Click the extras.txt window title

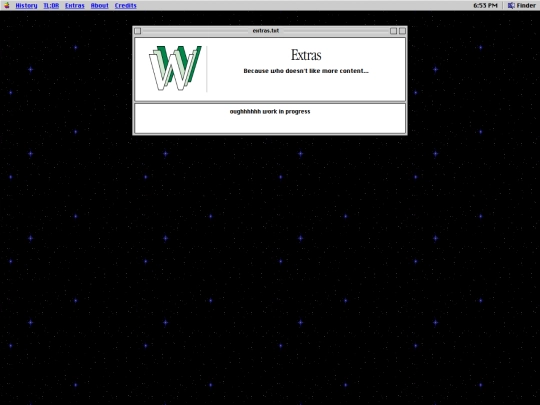click(x=266, y=31)
